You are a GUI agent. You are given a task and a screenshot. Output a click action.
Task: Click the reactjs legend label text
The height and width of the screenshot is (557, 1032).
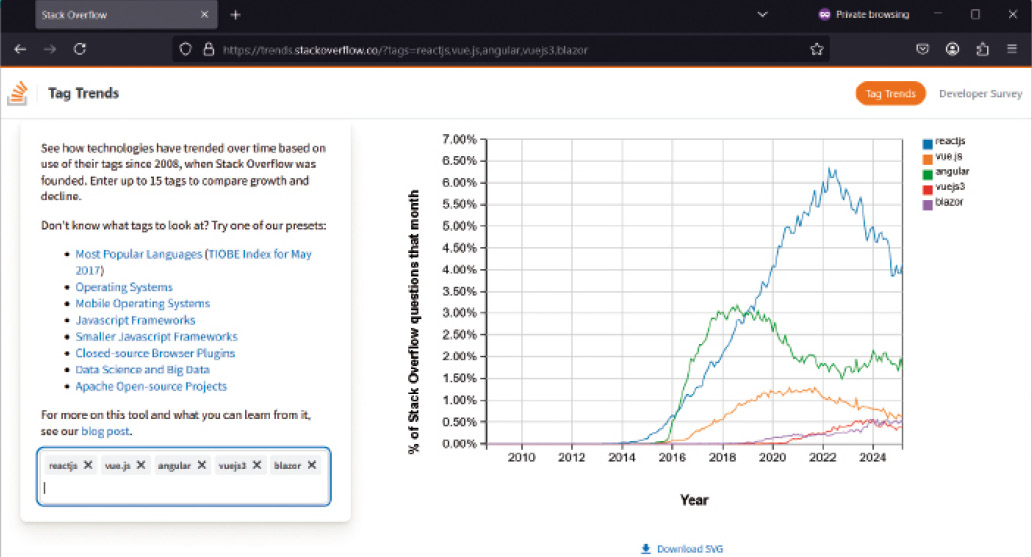coord(950,141)
